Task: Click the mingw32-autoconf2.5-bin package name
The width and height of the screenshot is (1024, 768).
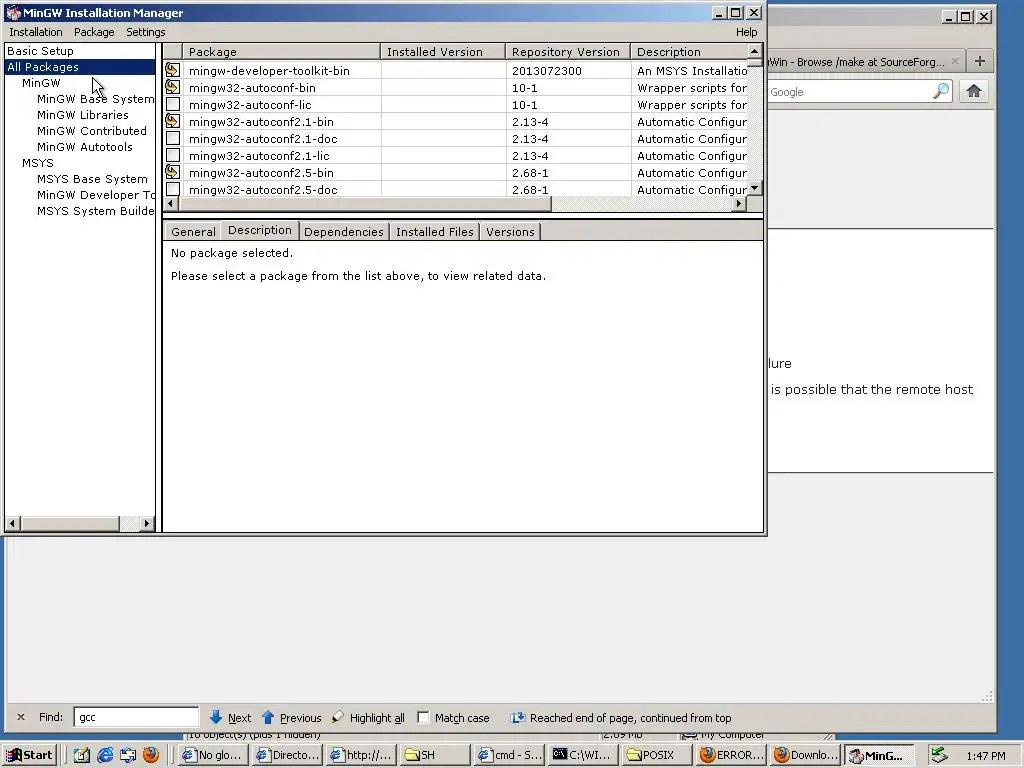Action: click(x=261, y=172)
